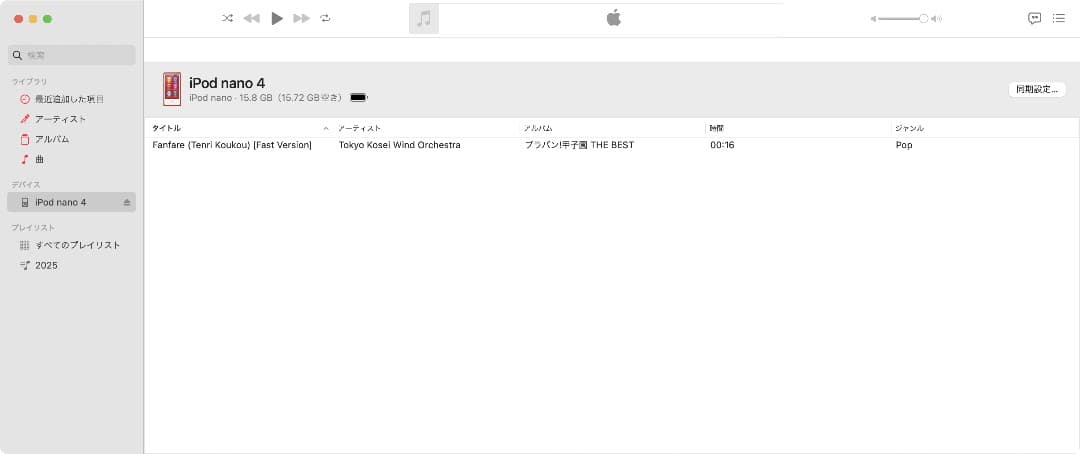Image resolution: width=1080 pixels, height=454 pixels.
Task: Click the iPod device icon in sidebar
Action: (x=25, y=202)
